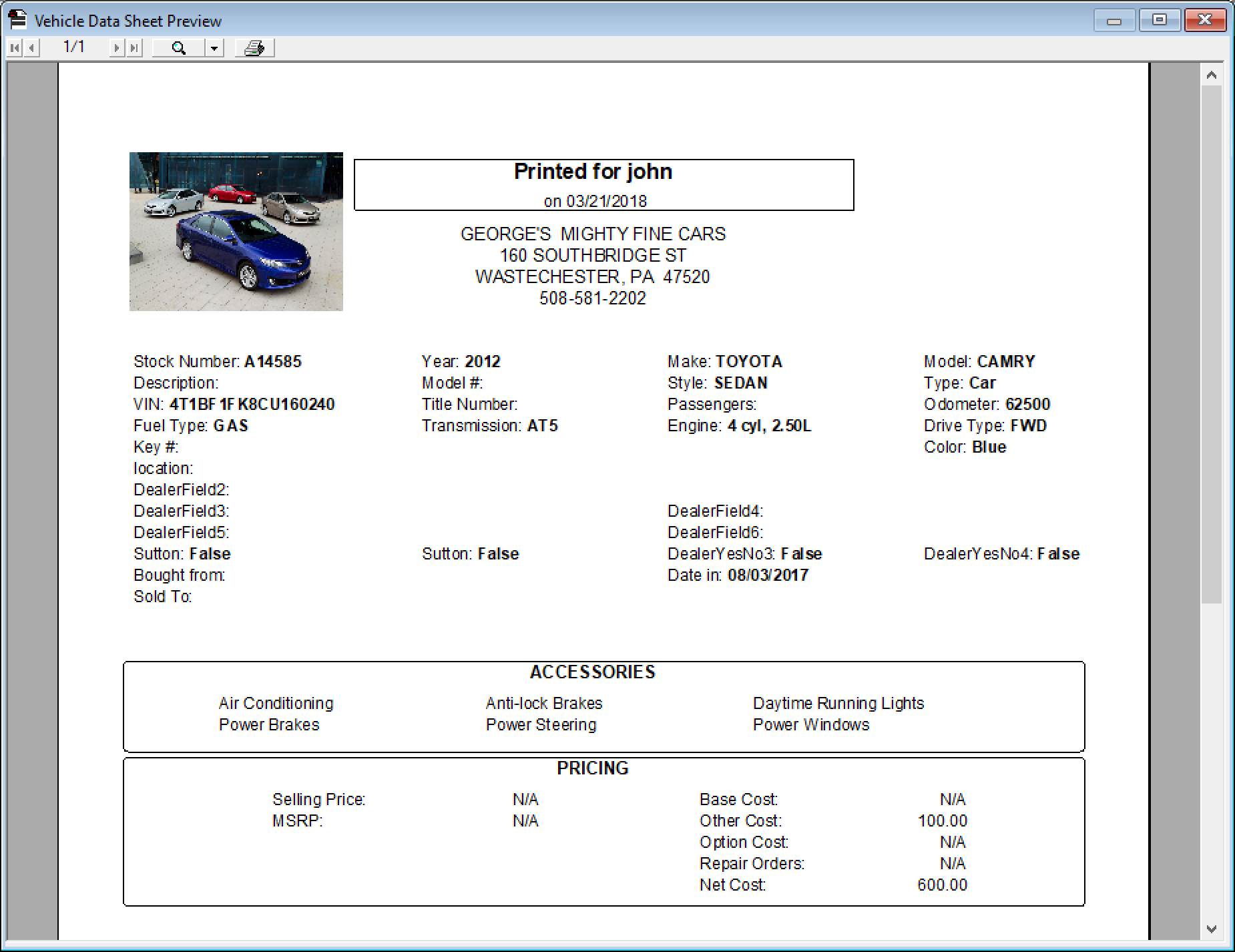Jump to the first page of the preview
The image size is (1235, 952).
[13, 47]
